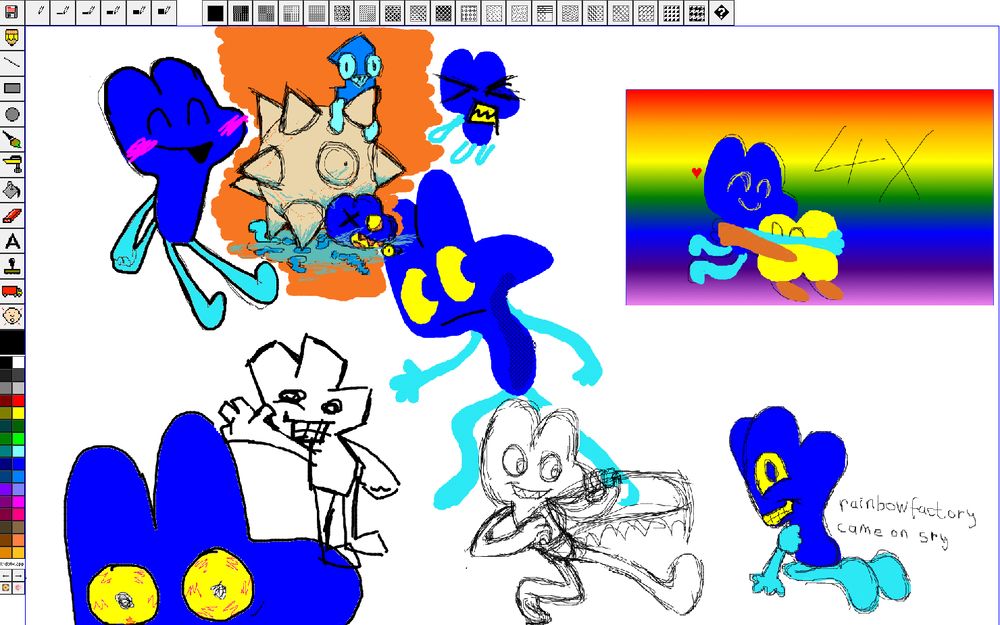The image size is (1000, 625).
Task: Select the Line tool
Action: (12, 62)
